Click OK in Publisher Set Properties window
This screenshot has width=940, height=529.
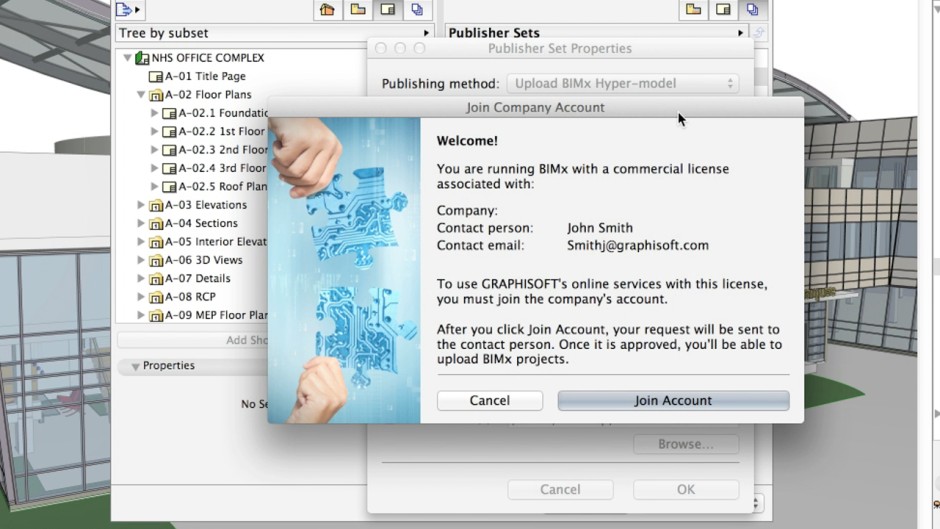coord(686,489)
